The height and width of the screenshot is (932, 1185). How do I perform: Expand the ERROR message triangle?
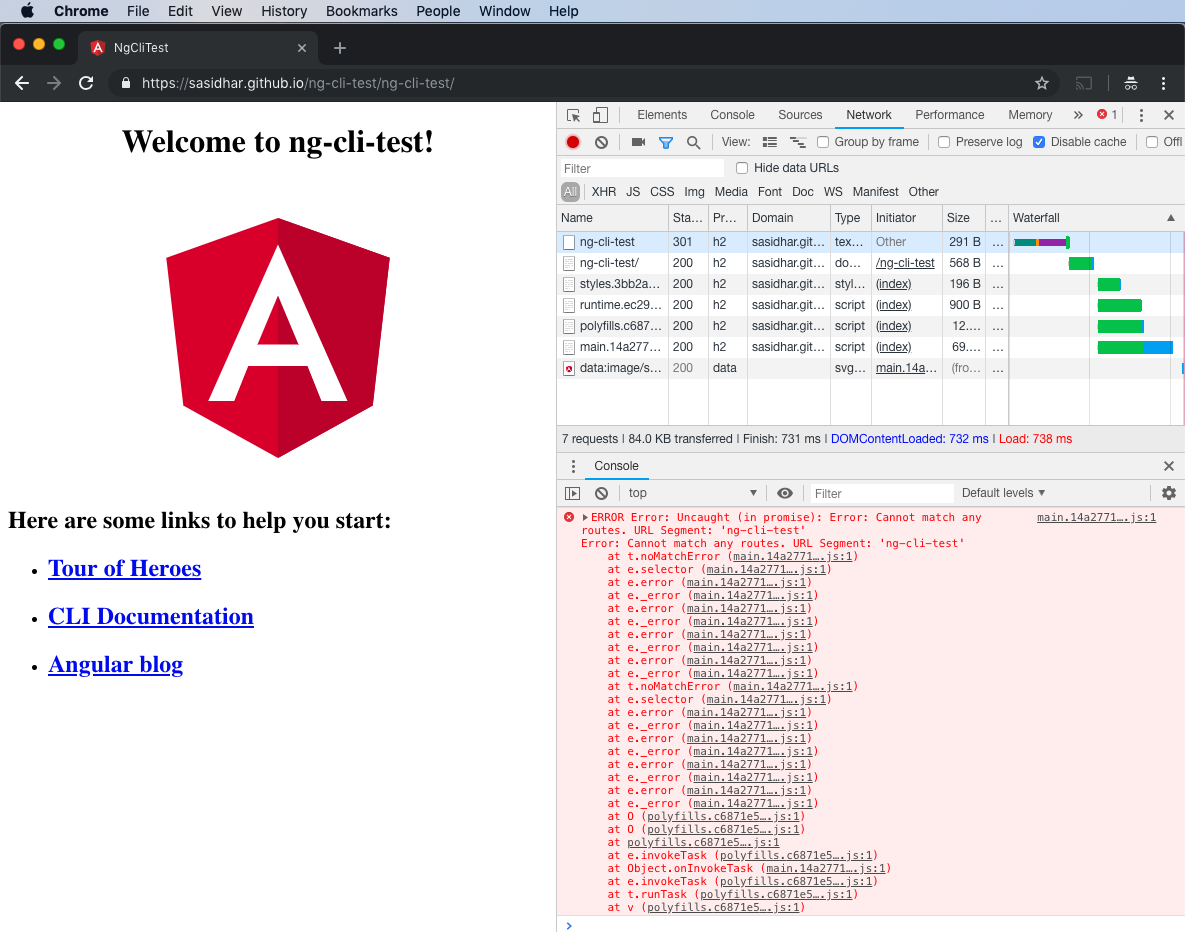click(x=585, y=518)
